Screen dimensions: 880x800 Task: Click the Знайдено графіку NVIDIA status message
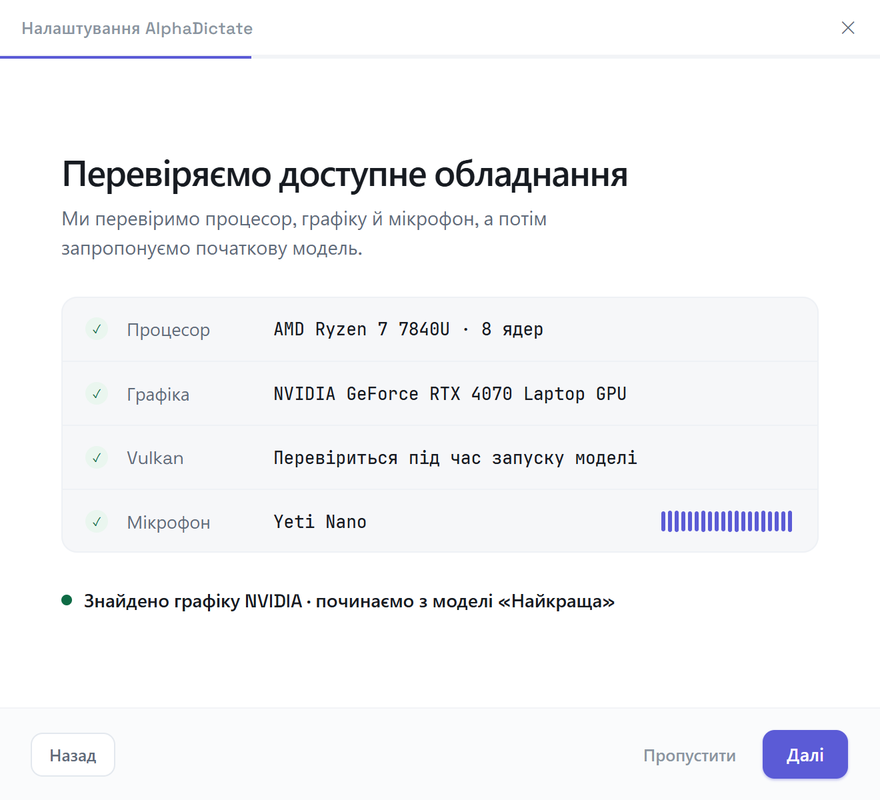pyautogui.click(x=349, y=601)
